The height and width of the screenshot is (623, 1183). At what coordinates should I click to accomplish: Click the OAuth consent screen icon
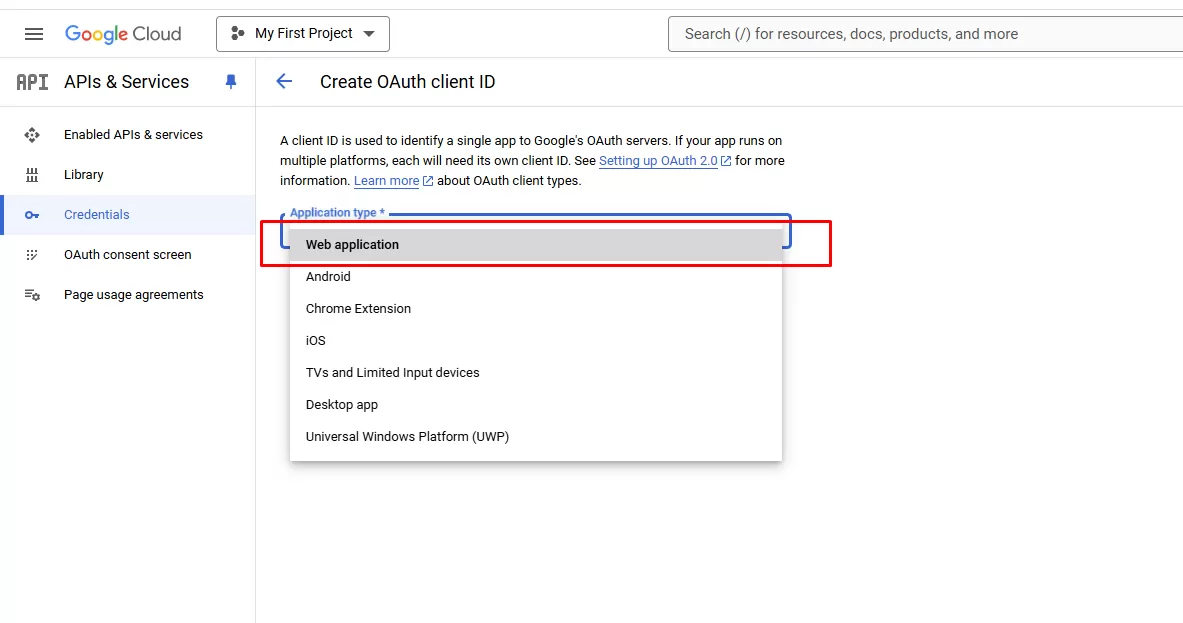point(32,255)
